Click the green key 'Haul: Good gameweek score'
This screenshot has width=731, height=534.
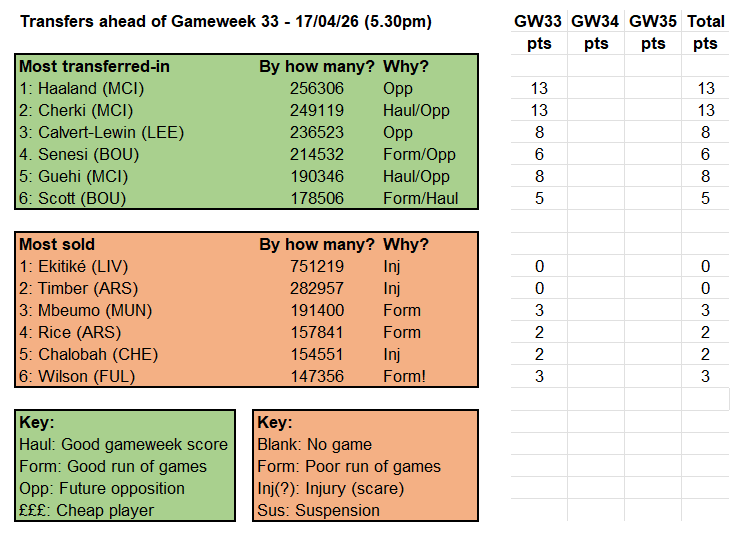[123, 444]
